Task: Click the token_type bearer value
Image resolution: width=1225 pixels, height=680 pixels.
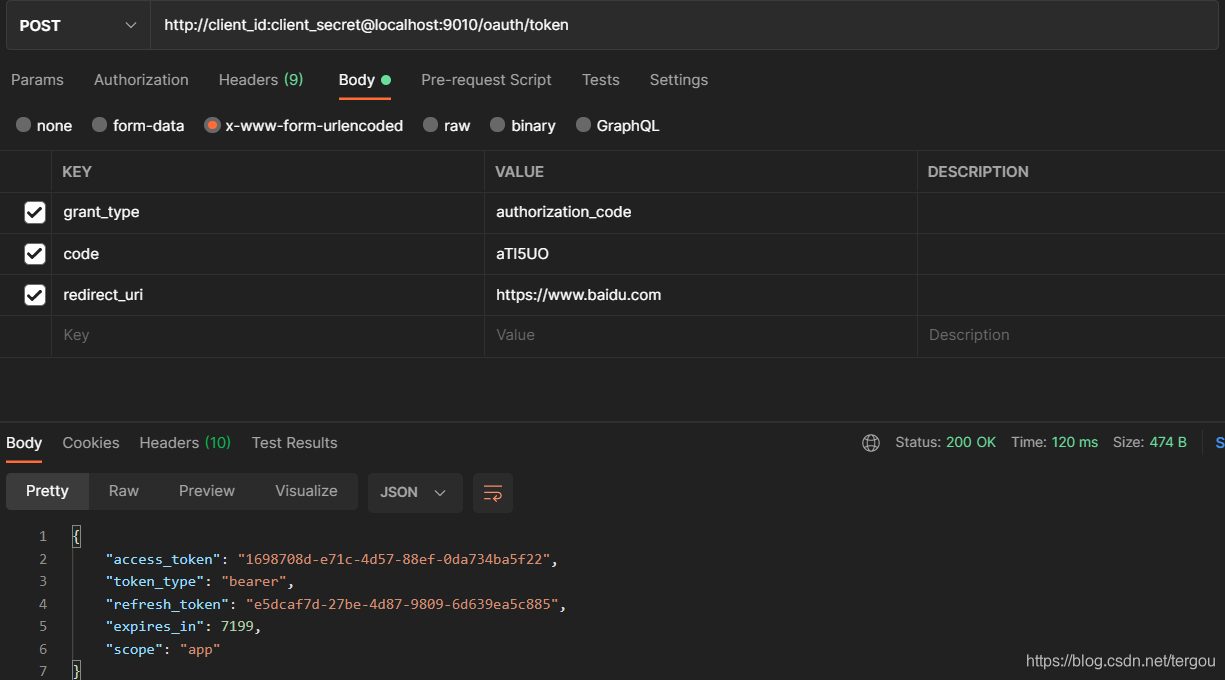Action: coord(255,582)
